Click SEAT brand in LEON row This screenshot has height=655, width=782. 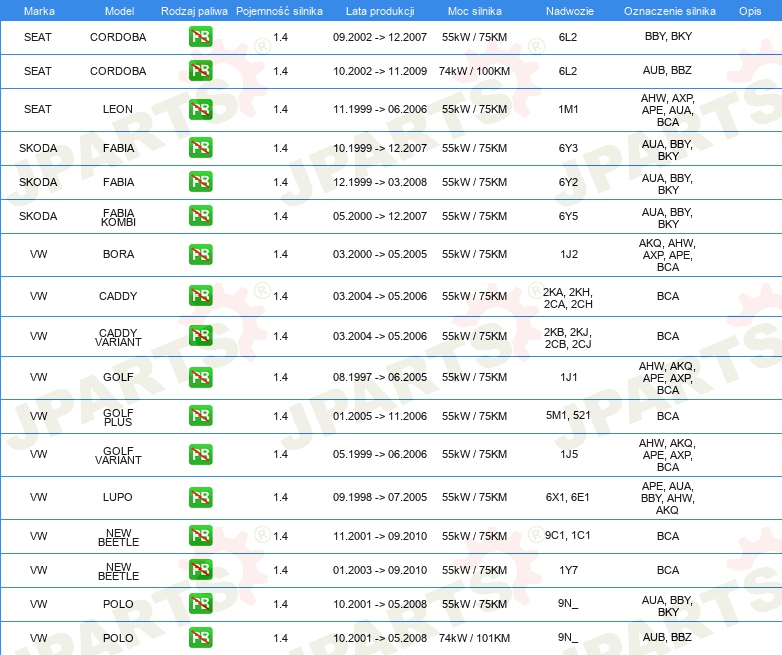tap(37, 109)
